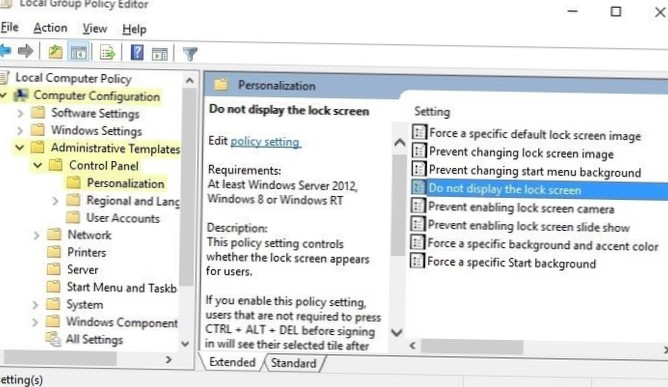Click the Server folder icon
This screenshot has width=668, height=387.
pos(54,269)
